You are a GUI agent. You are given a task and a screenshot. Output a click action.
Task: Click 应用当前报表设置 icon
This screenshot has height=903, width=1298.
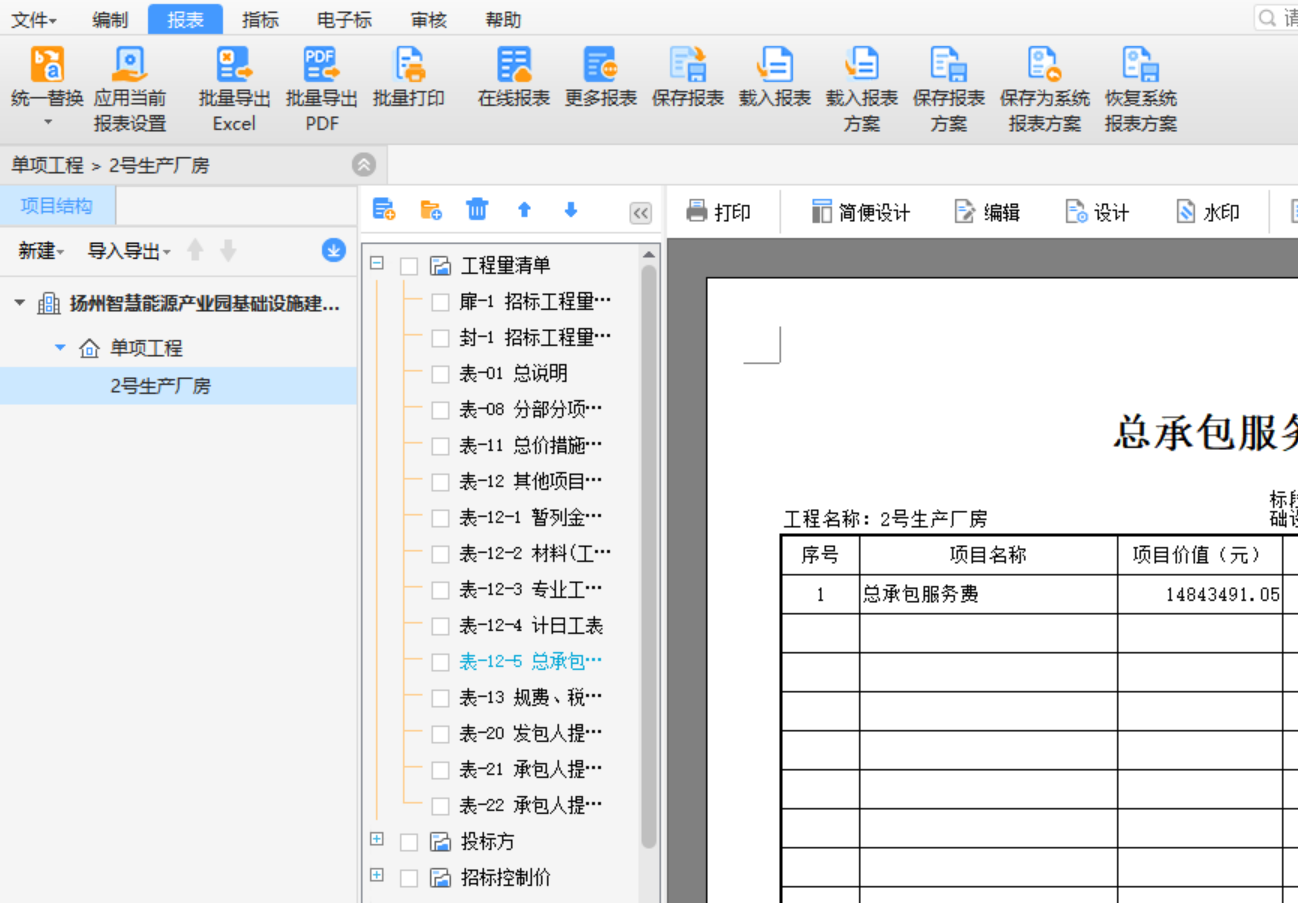[x=130, y=66]
